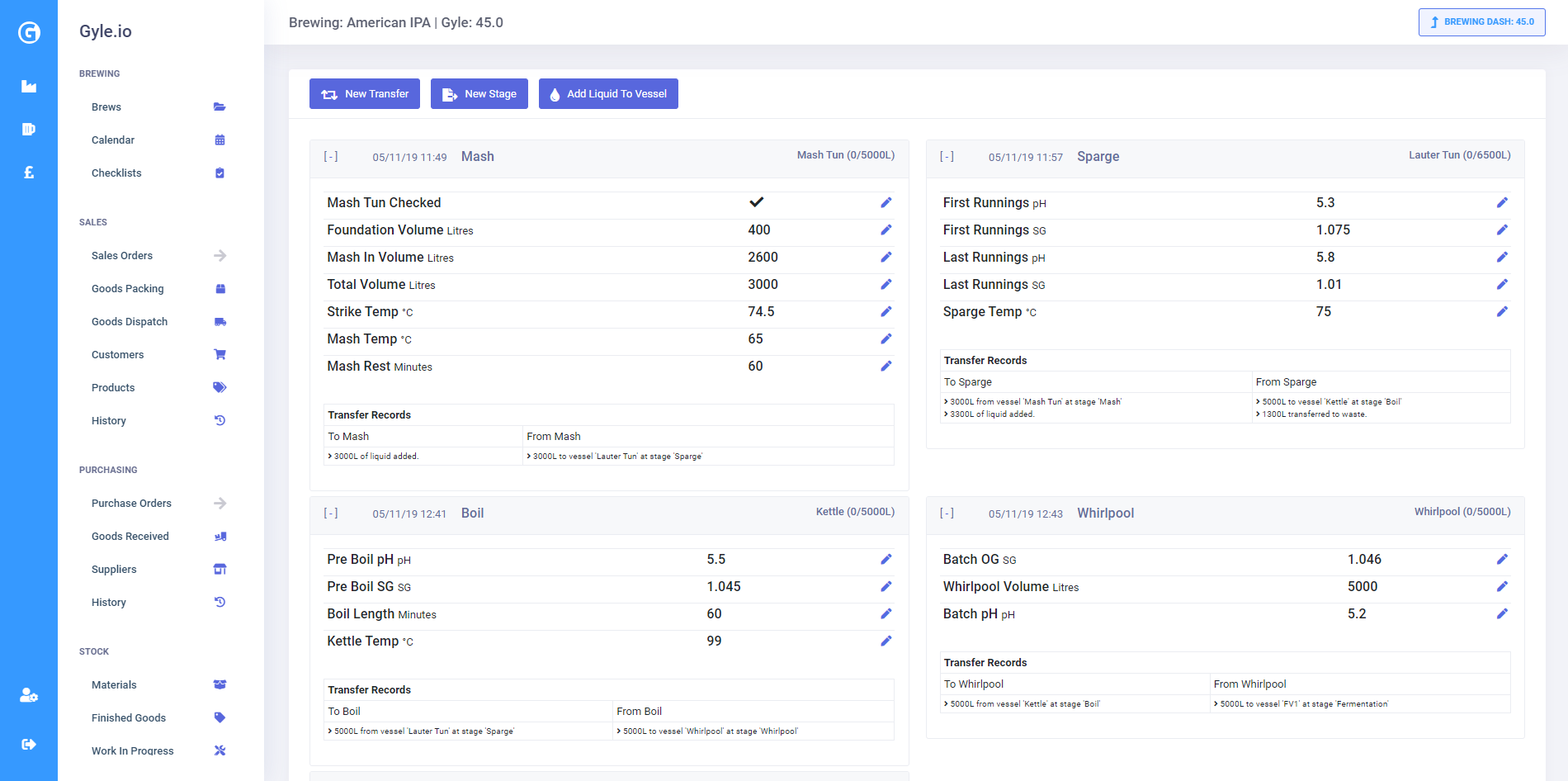This screenshot has height=781, width=1568.
Task: Edit First Runnings pH with pencil icon
Action: pos(1502,202)
